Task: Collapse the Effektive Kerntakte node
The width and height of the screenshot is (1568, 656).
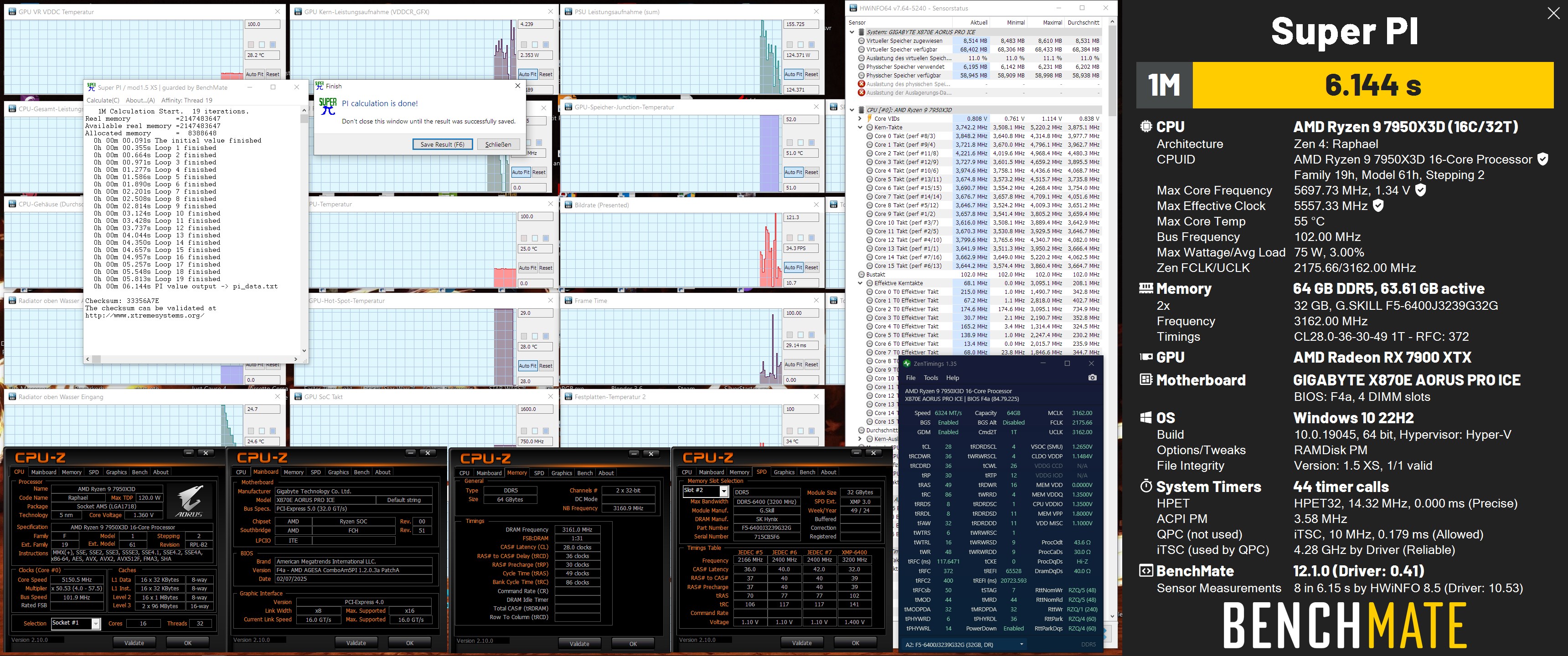Action: coord(860,283)
